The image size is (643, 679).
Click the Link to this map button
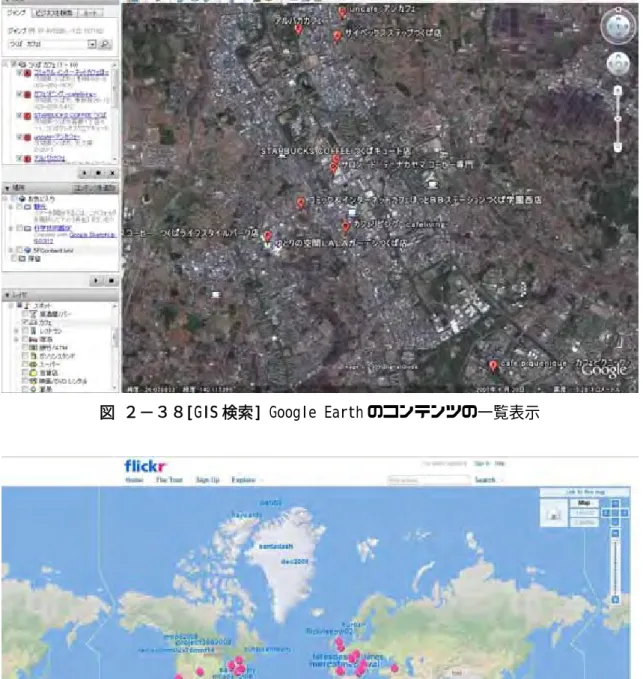point(585,492)
